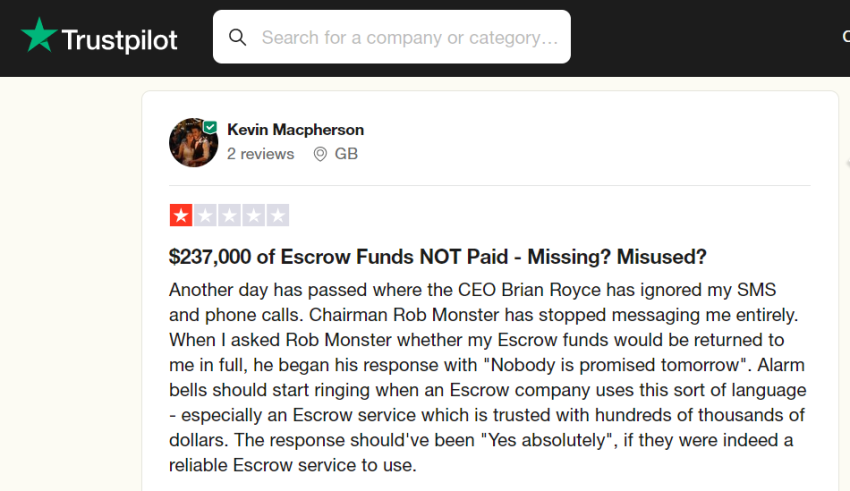Click the "2 reviews" count text
The height and width of the screenshot is (491, 850).
point(260,154)
